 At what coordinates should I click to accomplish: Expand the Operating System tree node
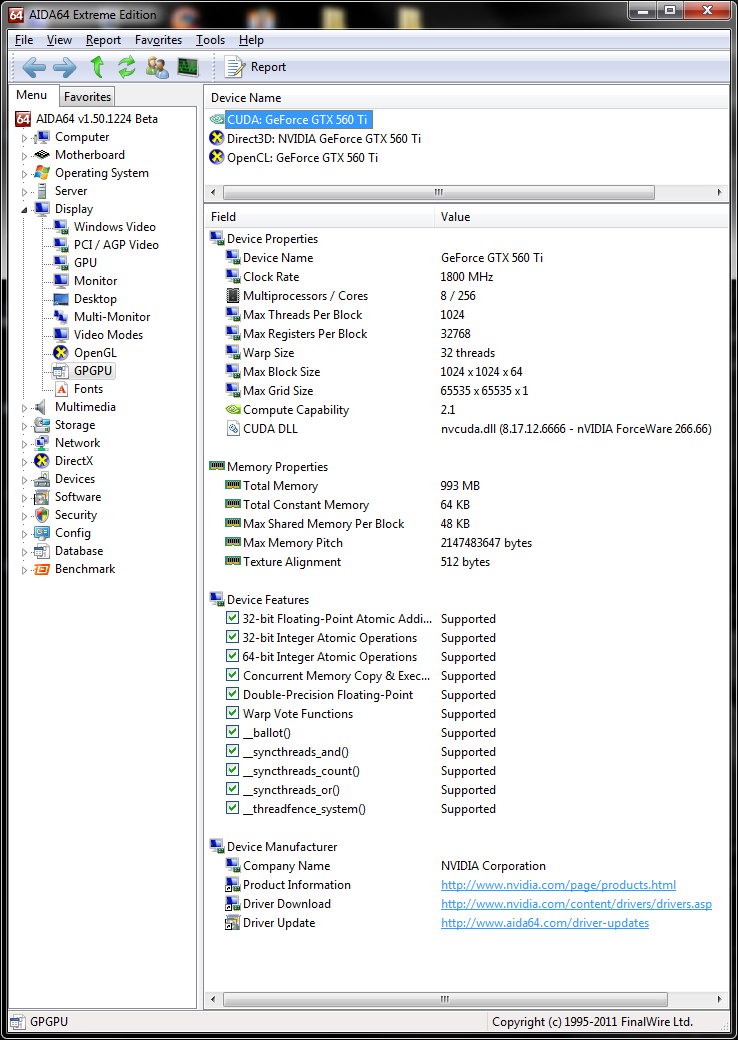25,174
